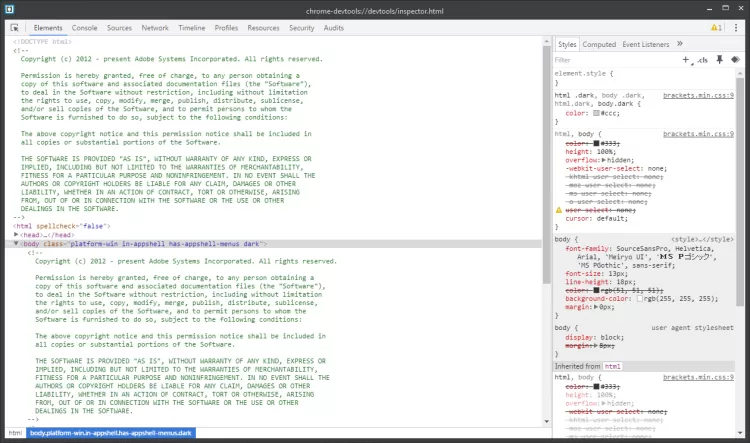Open the brackets.min.css:9 source link
The width and height of the screenshot is (750, 443).
(698, 95)
